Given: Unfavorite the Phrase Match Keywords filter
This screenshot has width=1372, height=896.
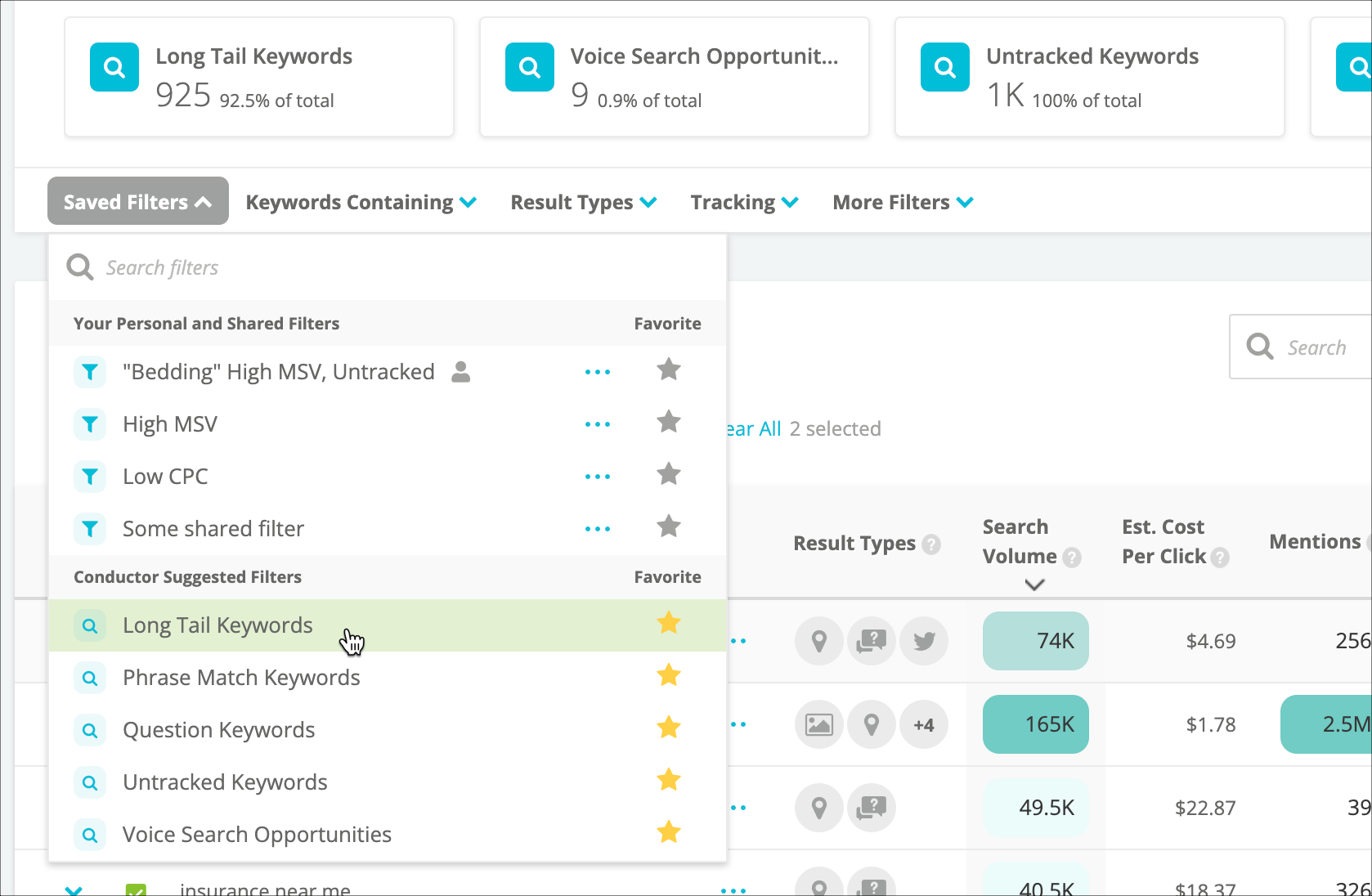Looking at the screenshot, I should 669,675.
